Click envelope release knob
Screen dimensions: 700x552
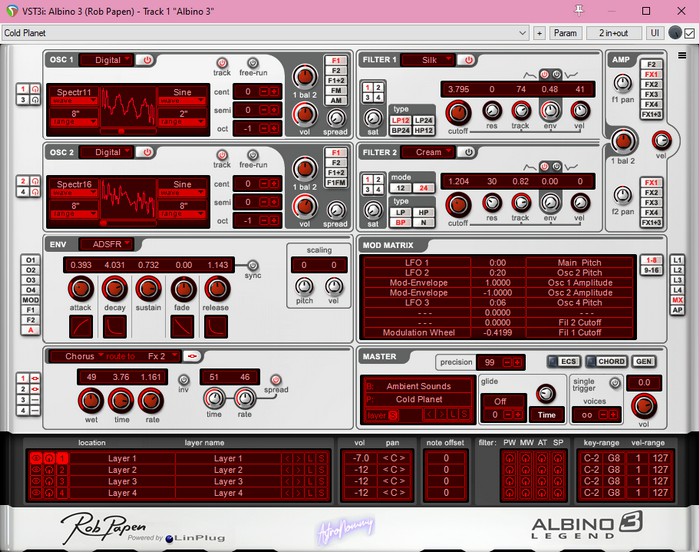(x=217, y=289)
